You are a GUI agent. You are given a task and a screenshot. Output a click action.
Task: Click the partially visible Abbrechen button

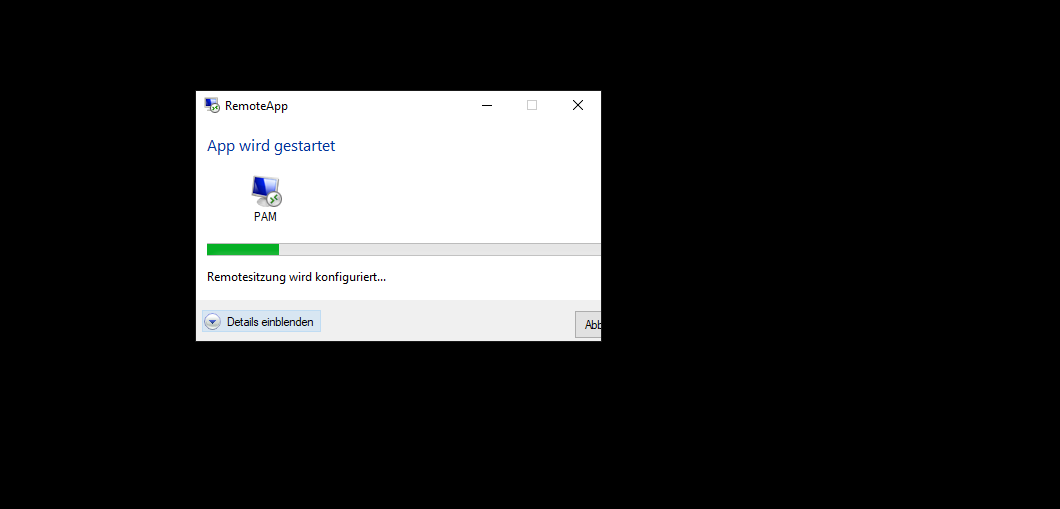[588, 324]
